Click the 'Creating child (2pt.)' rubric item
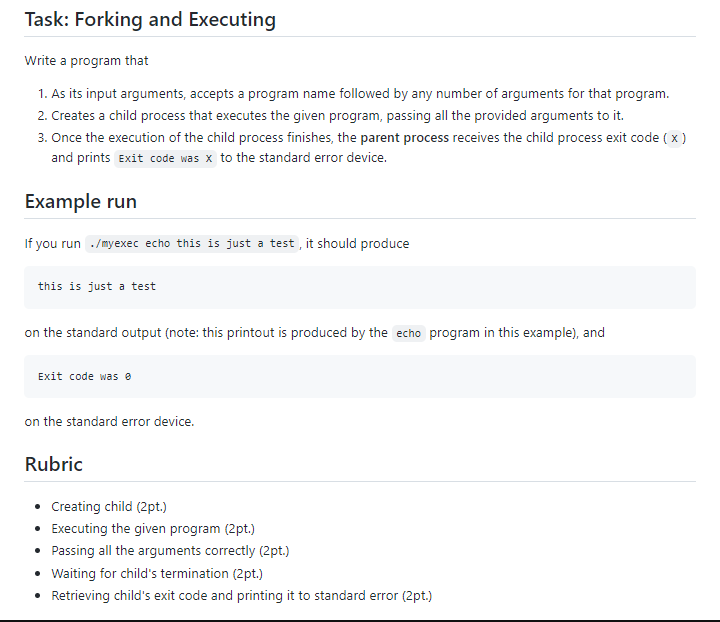This screenshot has width=720, height=622. pos(109,507)
